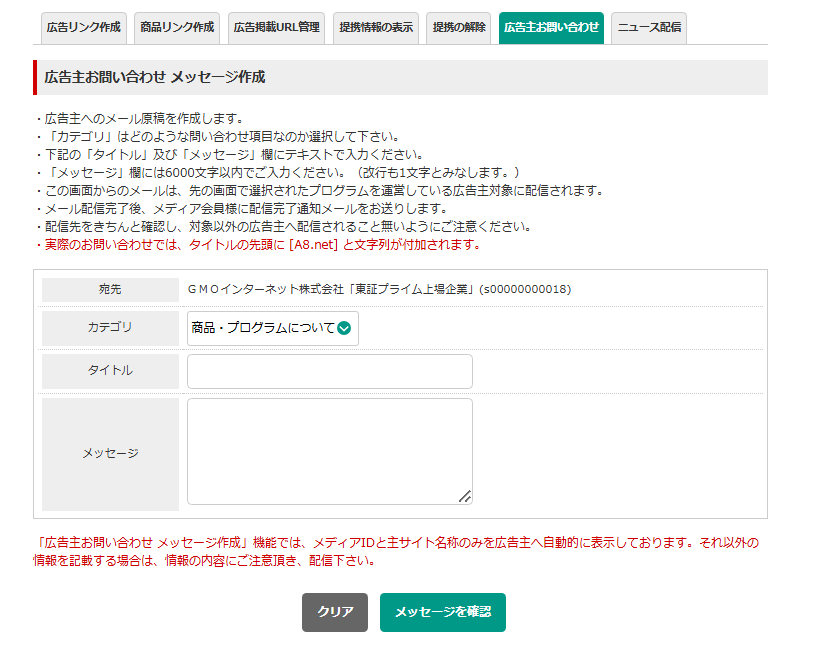Image resolution: width=813 pixels, height=660 pixels.
Task: Click into the メッセージ text area
Action: [330, 452]
